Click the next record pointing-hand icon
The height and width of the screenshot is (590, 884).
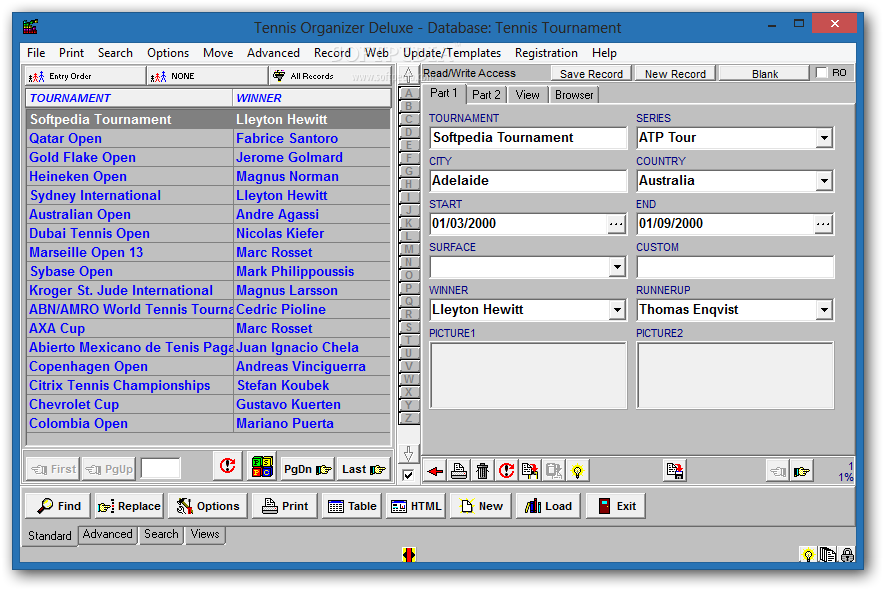point(801,471)
